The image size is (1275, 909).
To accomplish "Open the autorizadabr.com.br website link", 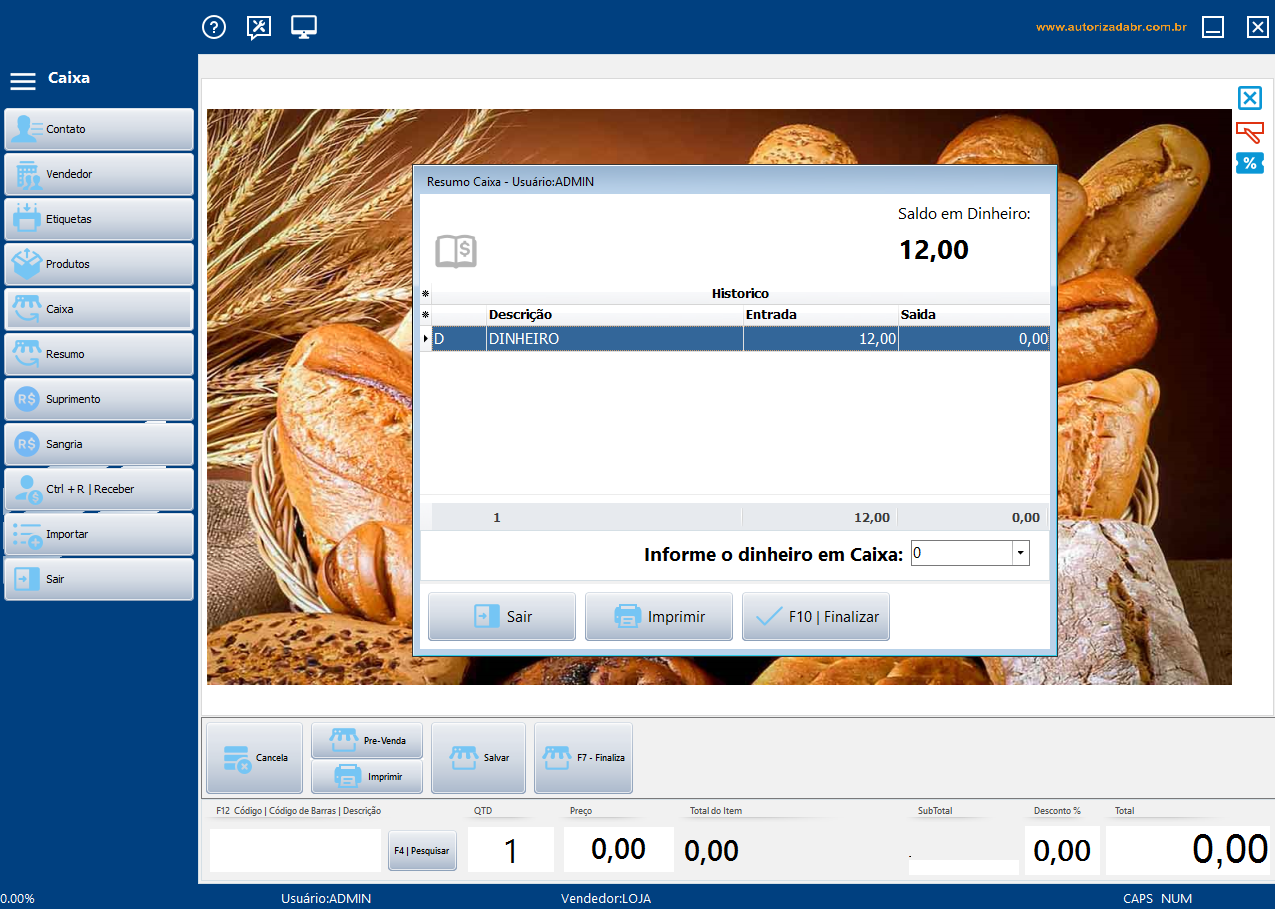I will (1110, 27).
